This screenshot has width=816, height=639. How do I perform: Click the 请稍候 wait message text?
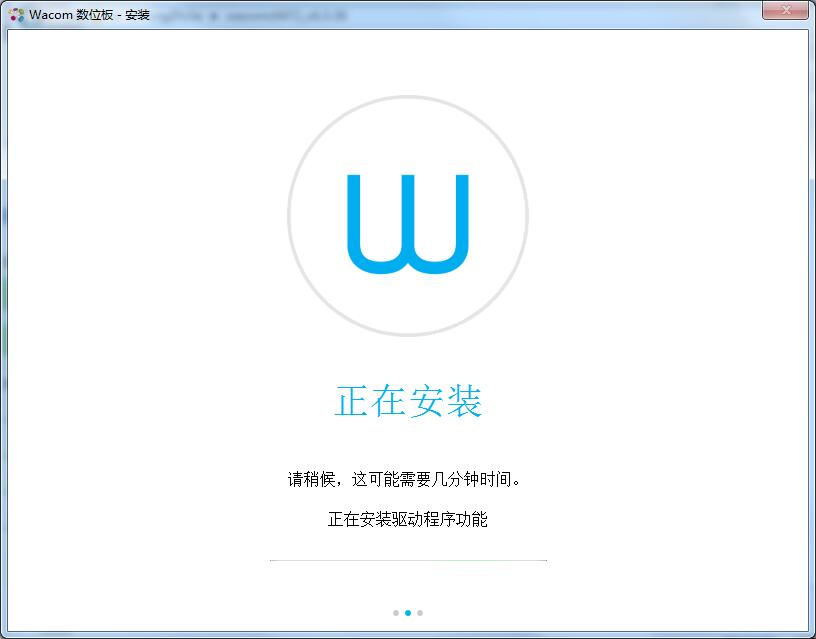408,476
